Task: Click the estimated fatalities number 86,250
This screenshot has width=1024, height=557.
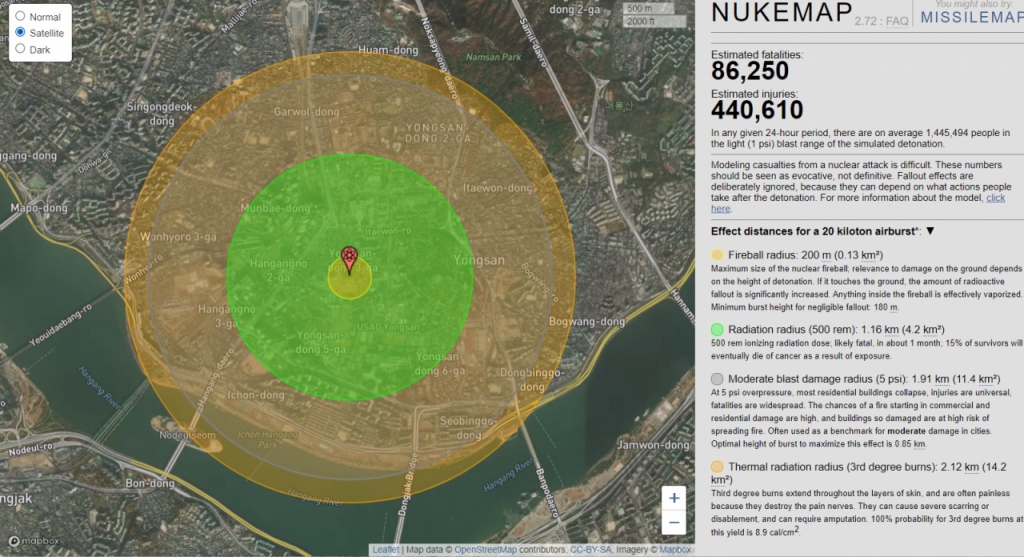Action: click(x=750, y=71)
